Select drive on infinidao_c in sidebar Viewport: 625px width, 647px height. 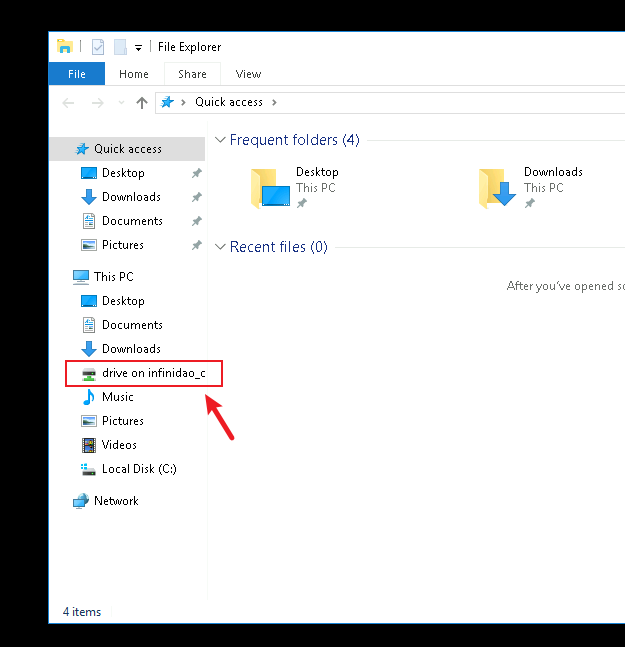pyautogui.click(x=153, y=373)
